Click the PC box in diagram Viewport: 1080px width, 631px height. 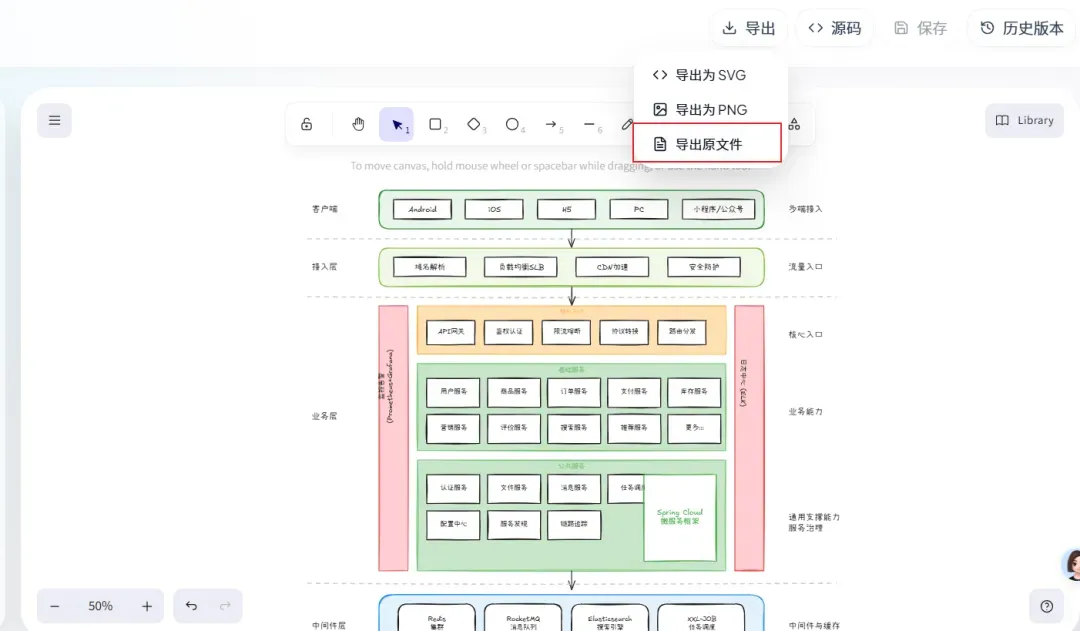point(638,209)
